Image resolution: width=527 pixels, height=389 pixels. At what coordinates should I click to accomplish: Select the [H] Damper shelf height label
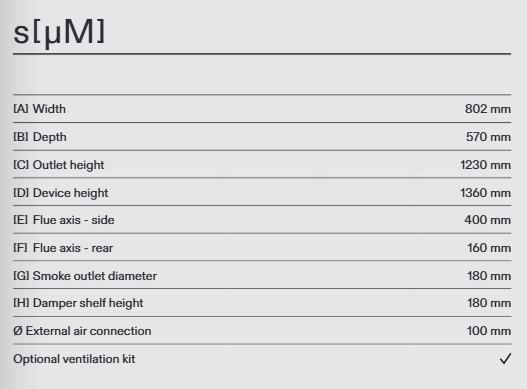78,303
